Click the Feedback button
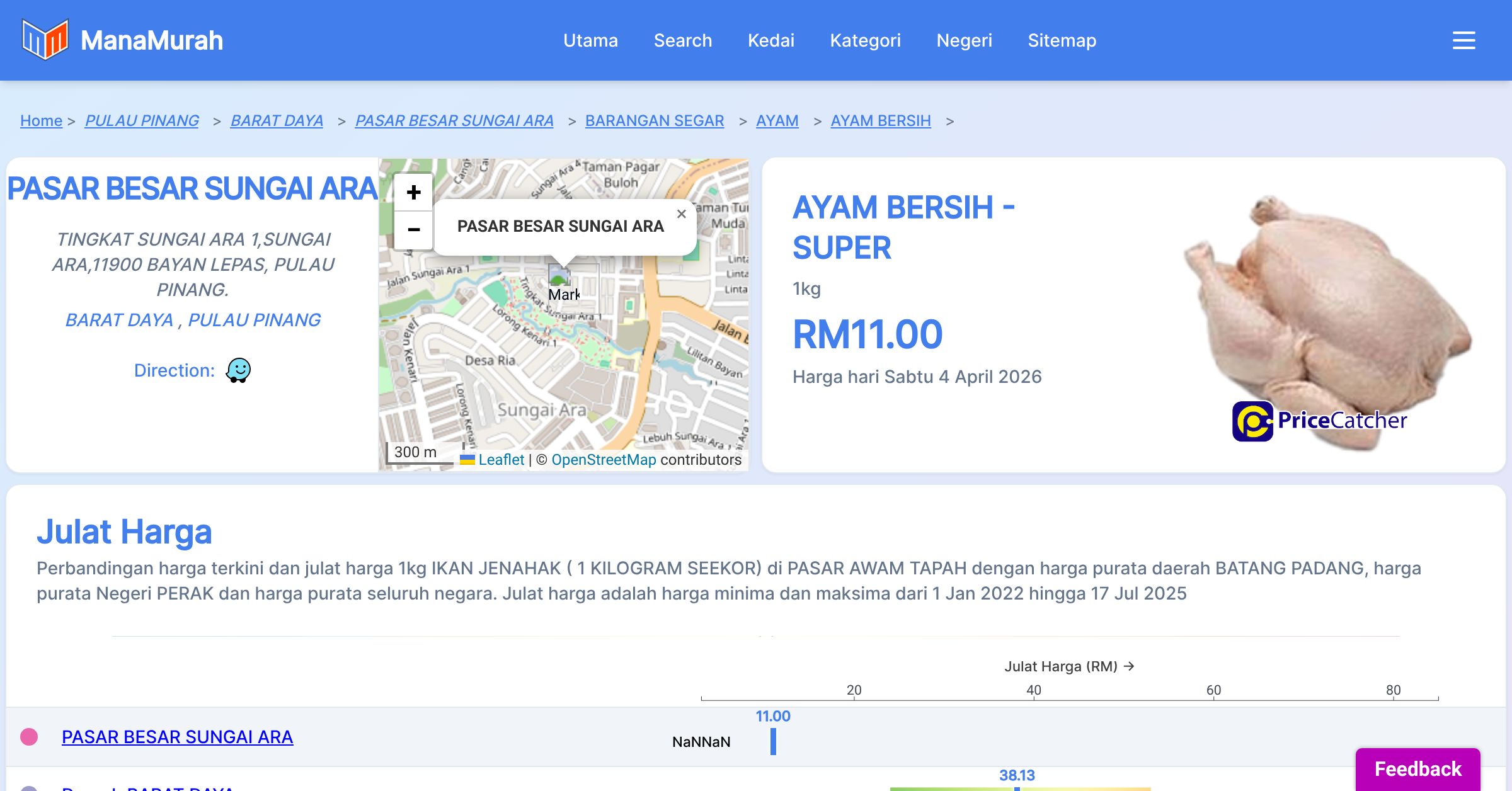 tap(1417, 769)
